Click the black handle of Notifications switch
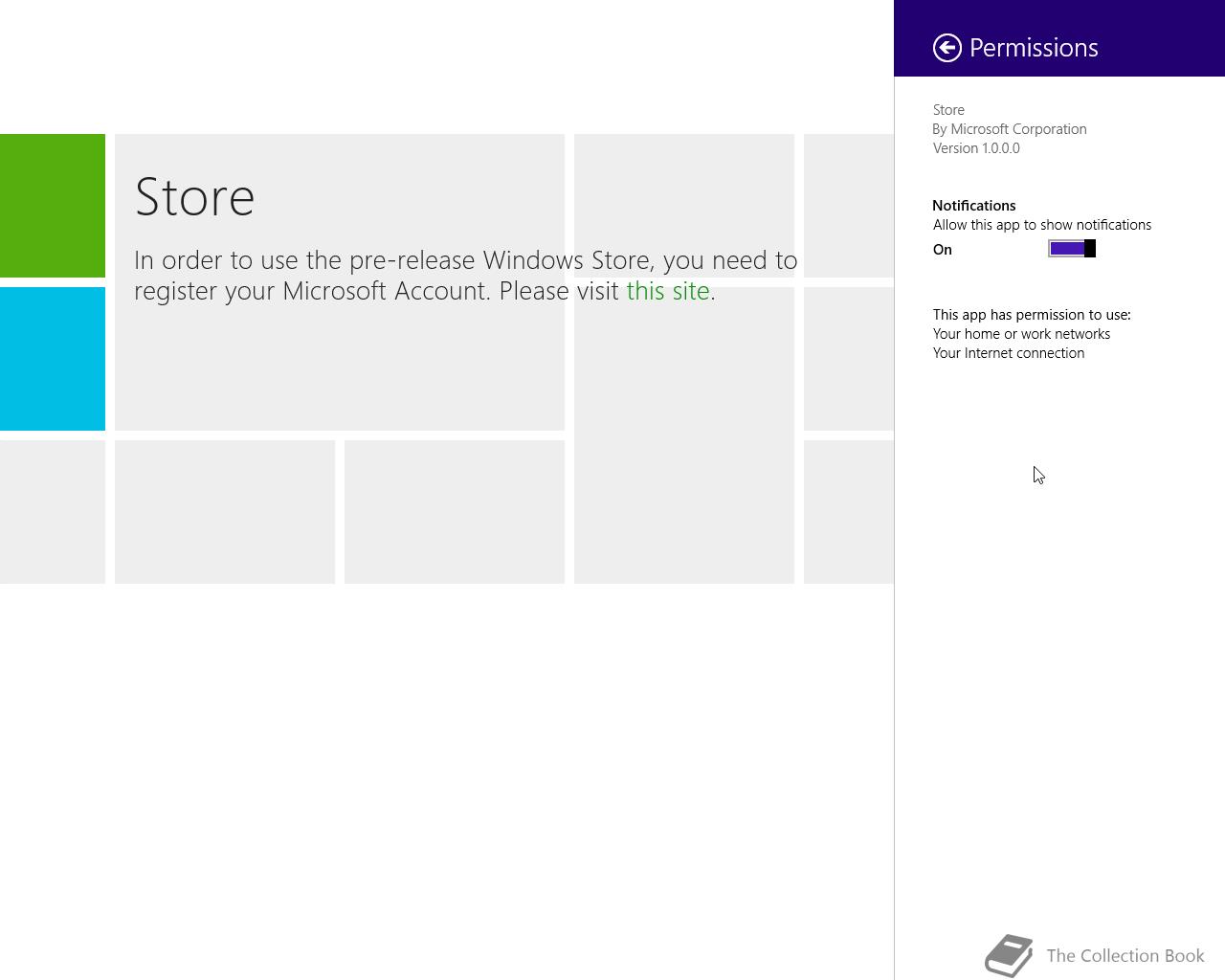Screen dimensions: 1225x980 [x=1090, y=249]
